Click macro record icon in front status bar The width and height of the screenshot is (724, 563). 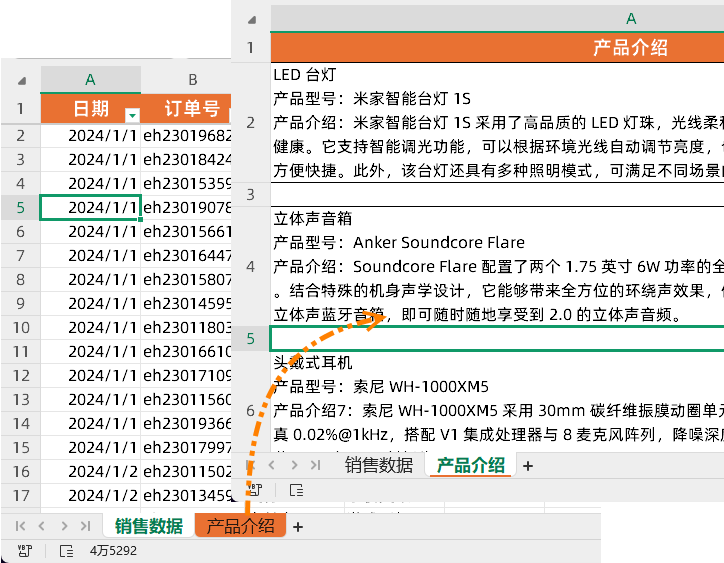click(254, 490)
